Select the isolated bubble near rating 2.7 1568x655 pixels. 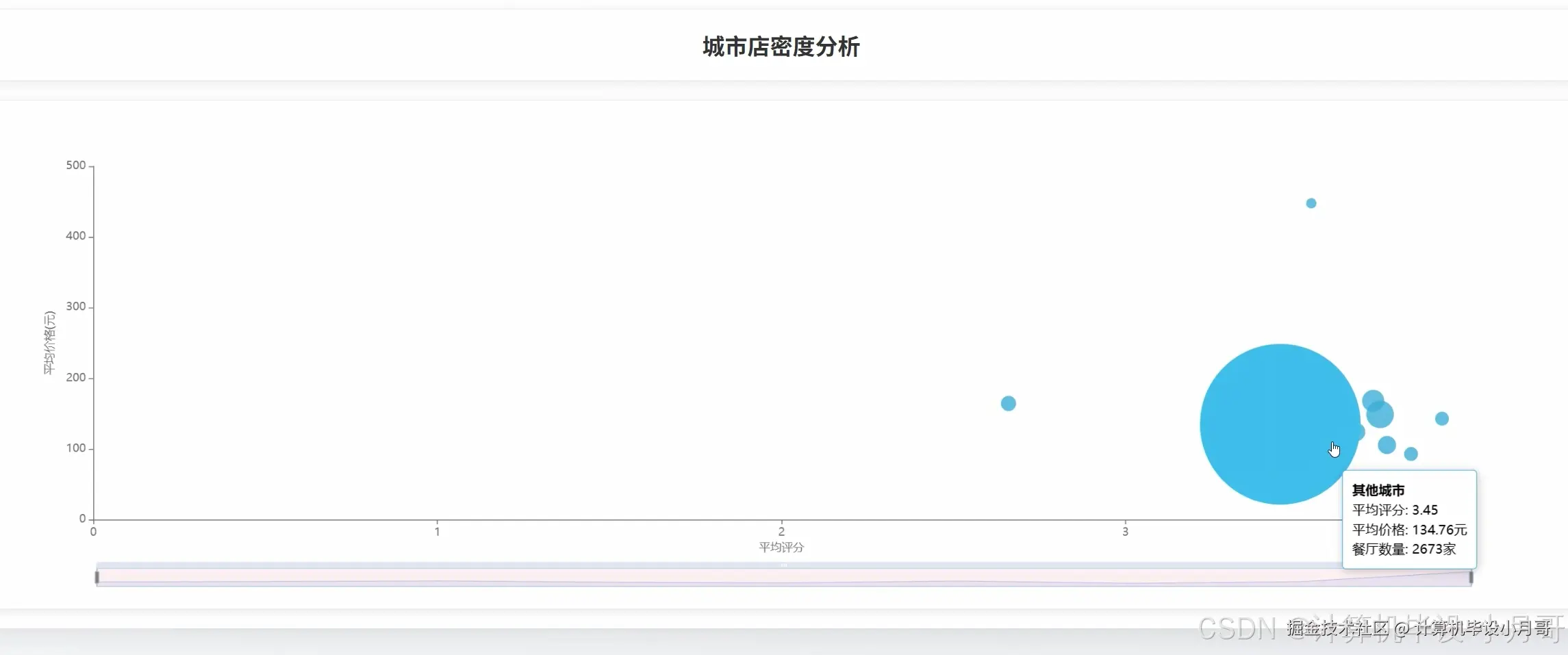(1008, 403)
